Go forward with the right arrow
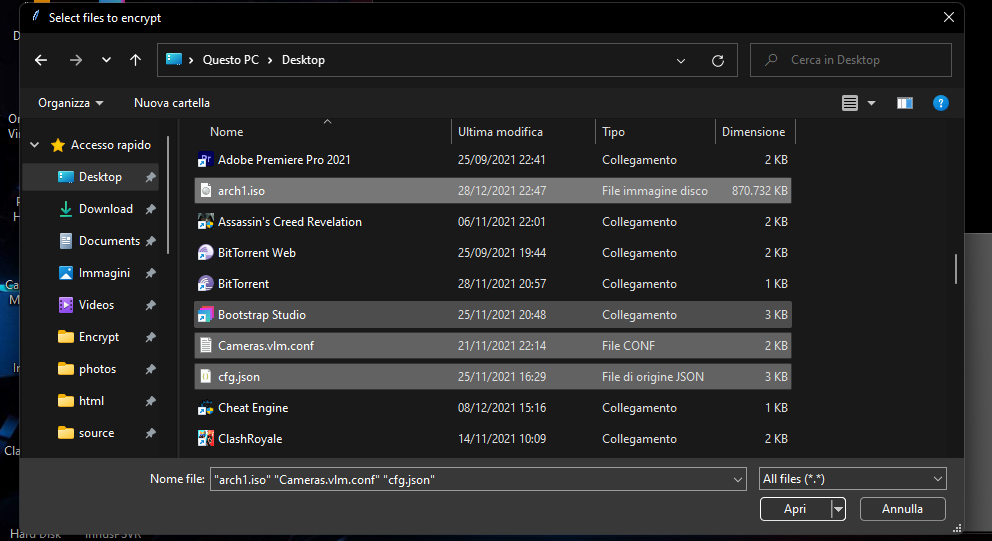Image resolution: width=992 pixels, height=541 pixels. [76, 60]
